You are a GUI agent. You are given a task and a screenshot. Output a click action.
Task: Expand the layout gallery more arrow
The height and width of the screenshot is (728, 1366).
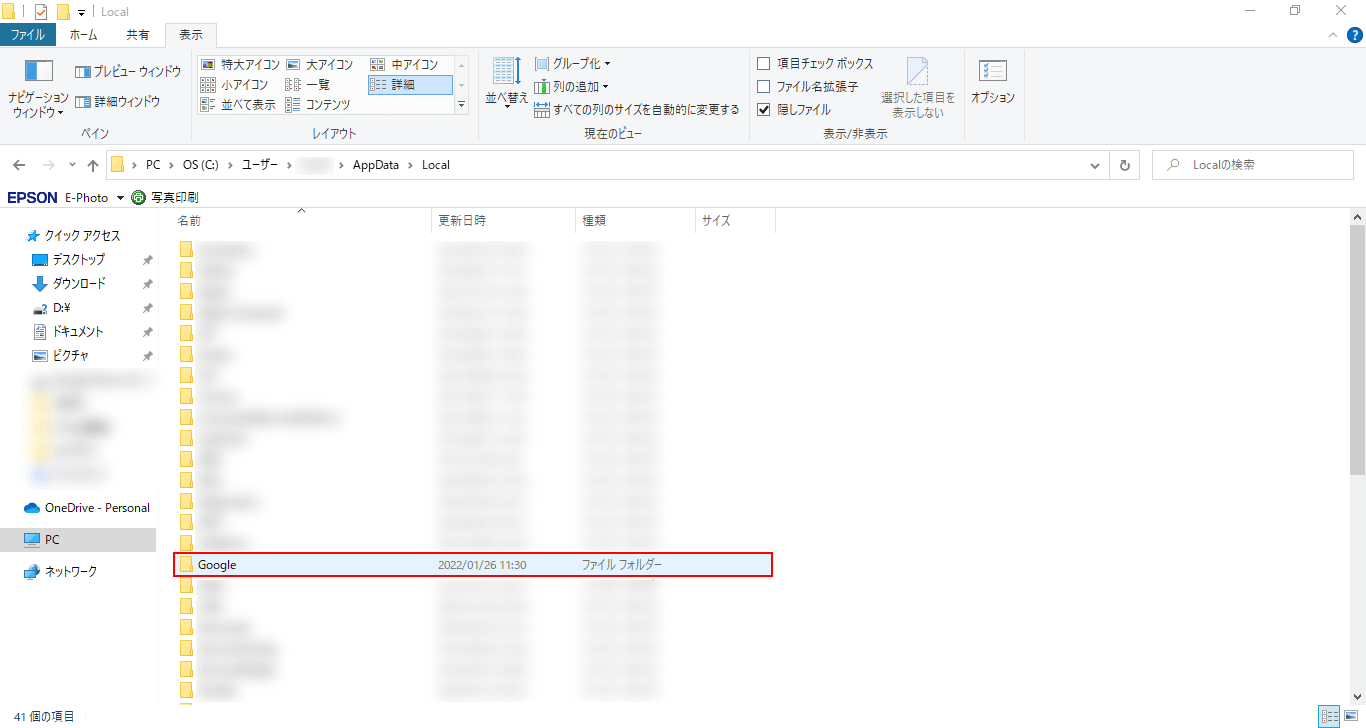tap(462, 104)
